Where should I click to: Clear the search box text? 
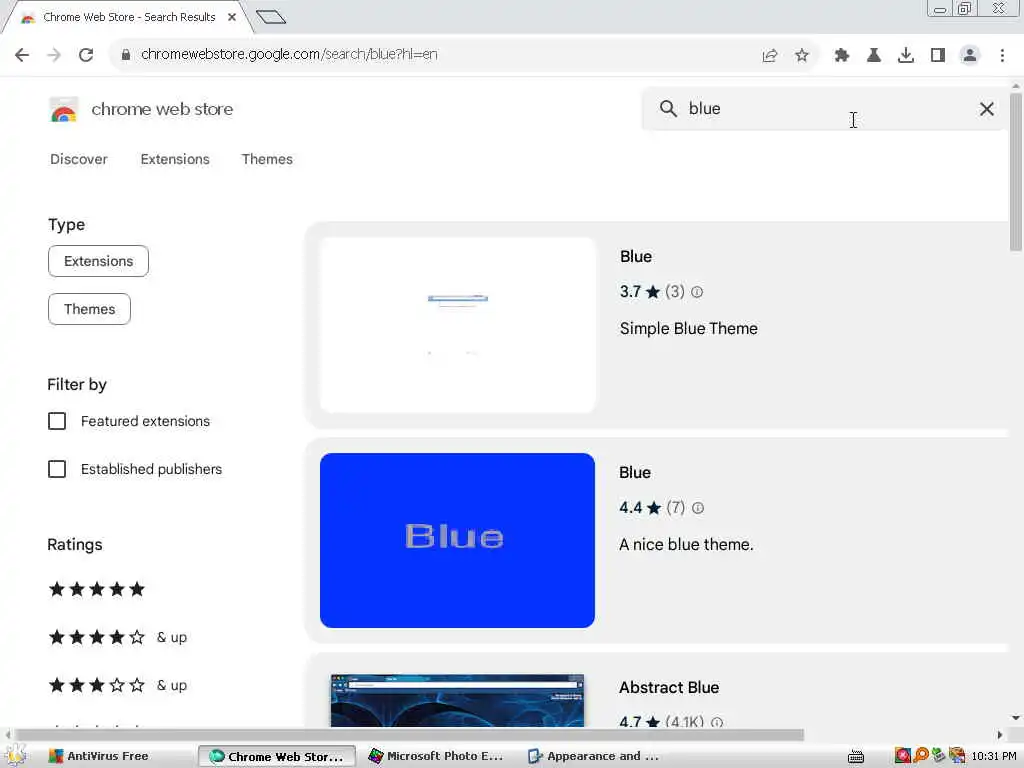987,109
